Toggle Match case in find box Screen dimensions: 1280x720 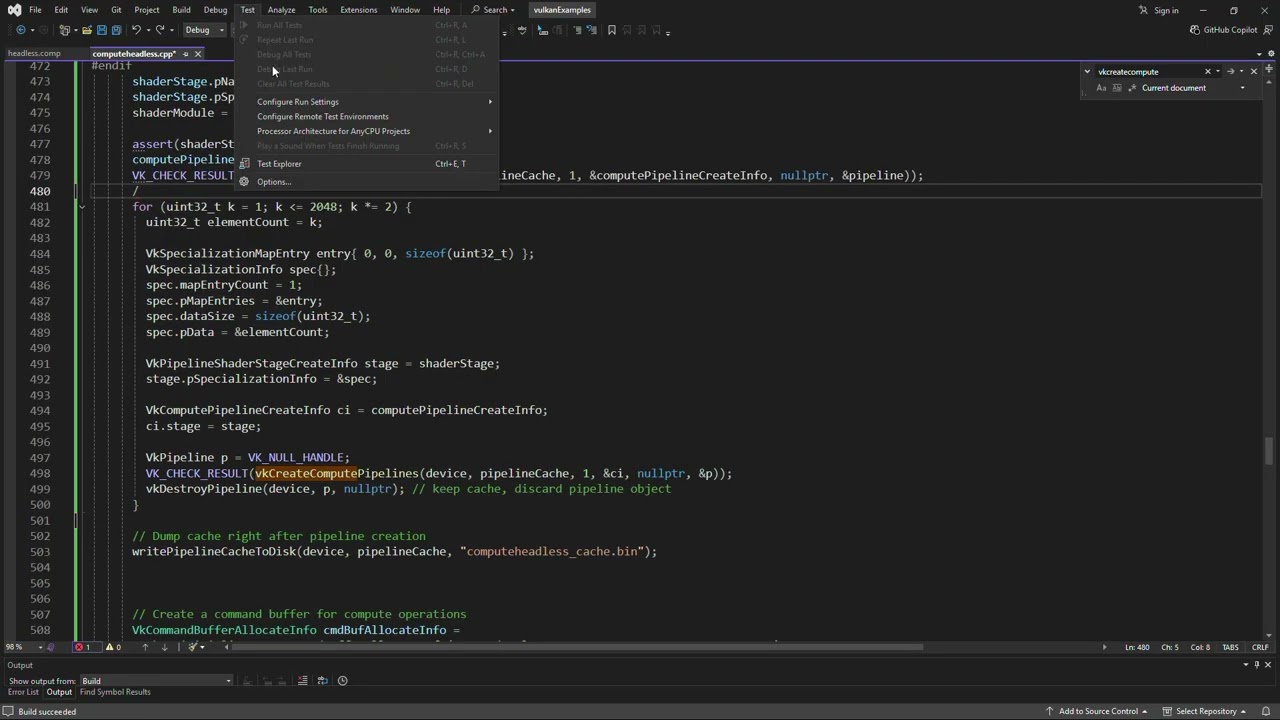(x=1101, y=88)
